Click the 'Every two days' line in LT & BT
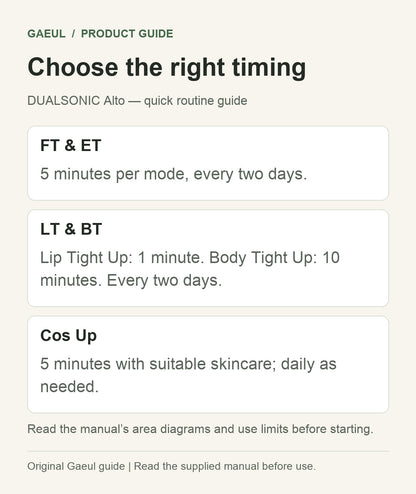Viewport: 416px width, 494px height. click(164, 281)
